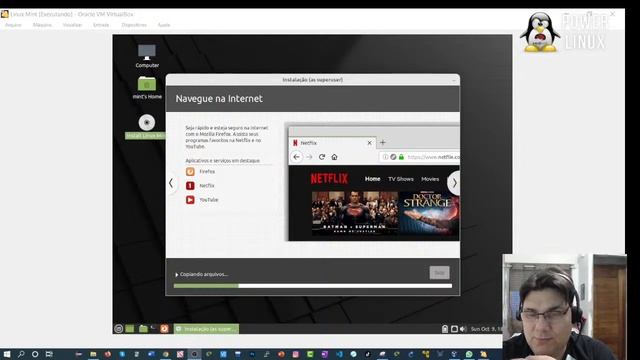
Task: Click the YouTube label in featured list
Action: click(209, 200)
